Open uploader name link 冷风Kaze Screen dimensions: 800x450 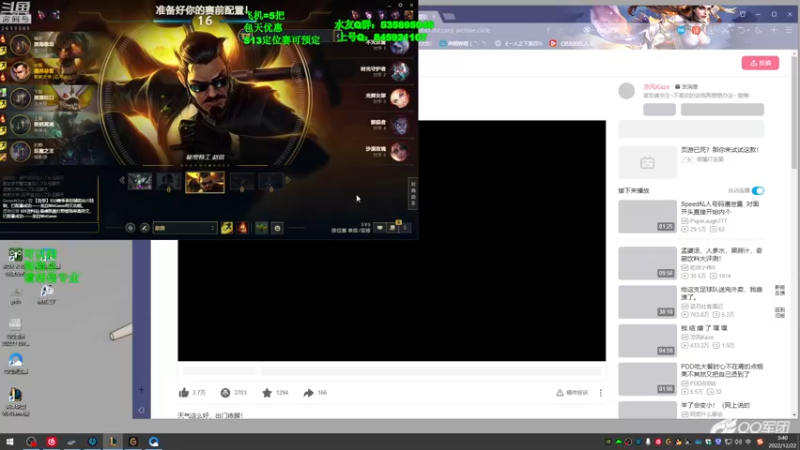click(x=656, y=87)
